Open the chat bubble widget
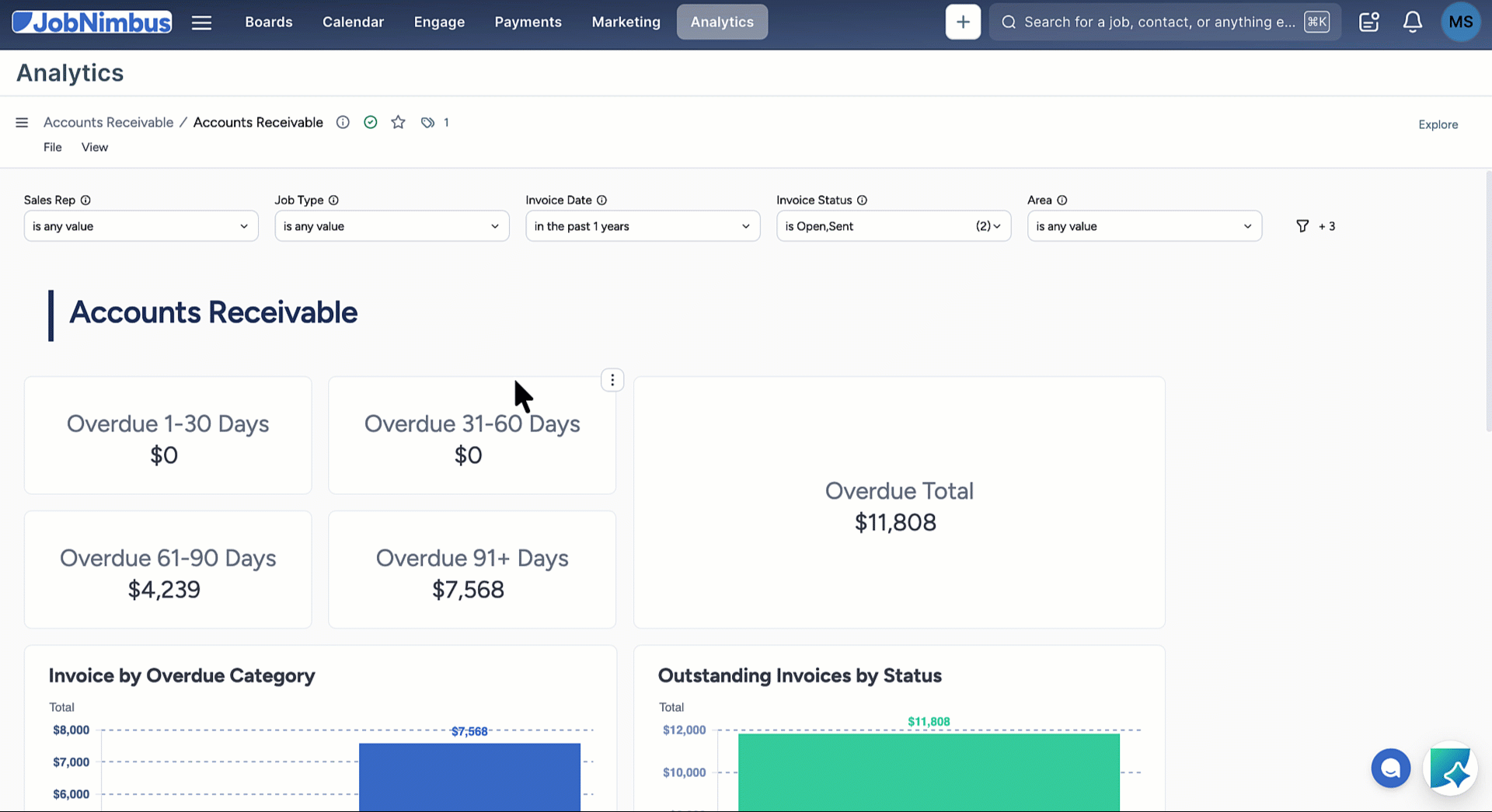The height and width of the screenshot is (812, 1492). tap(1390, 768)
